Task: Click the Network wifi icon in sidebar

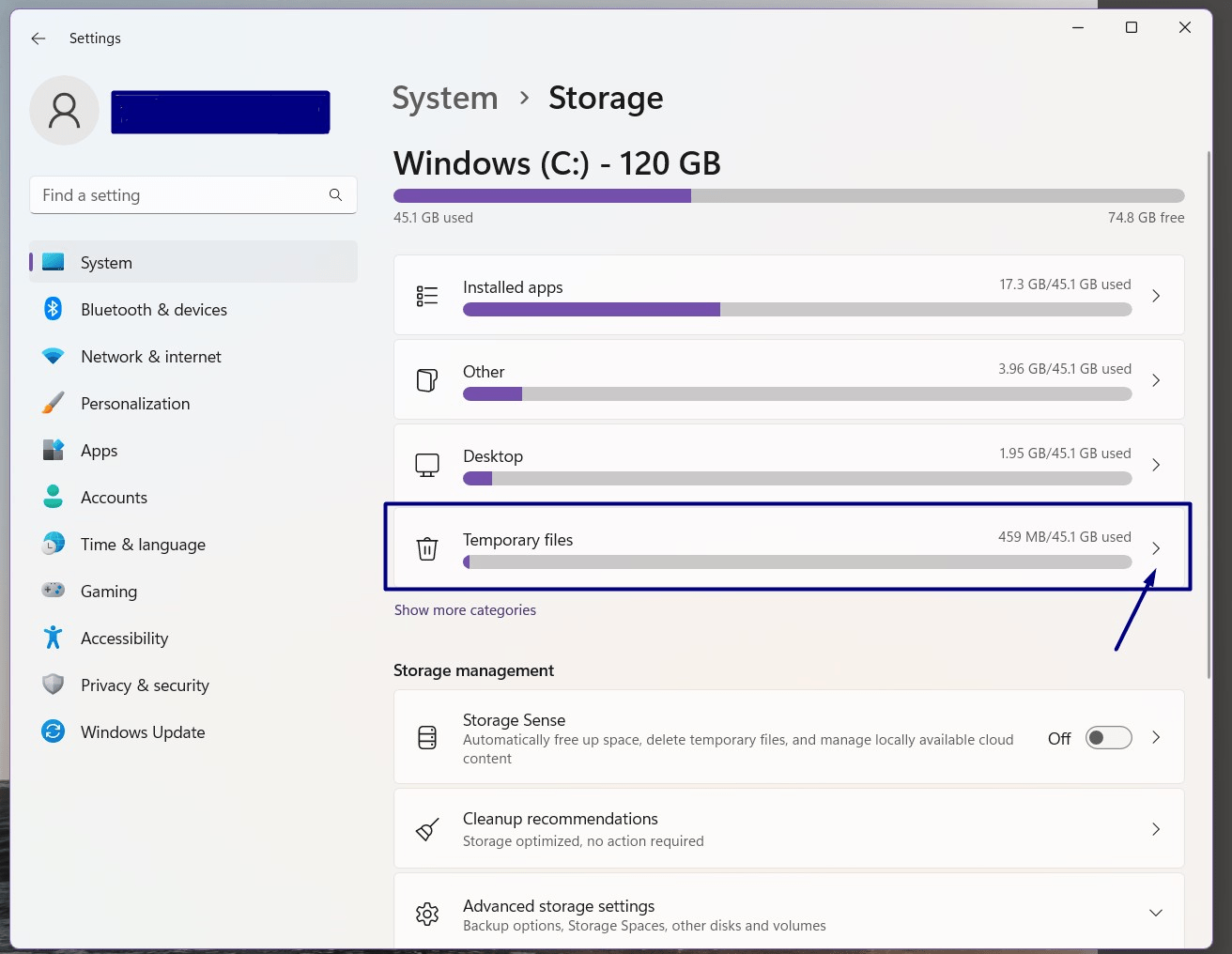Action: (x=54, y=356)
